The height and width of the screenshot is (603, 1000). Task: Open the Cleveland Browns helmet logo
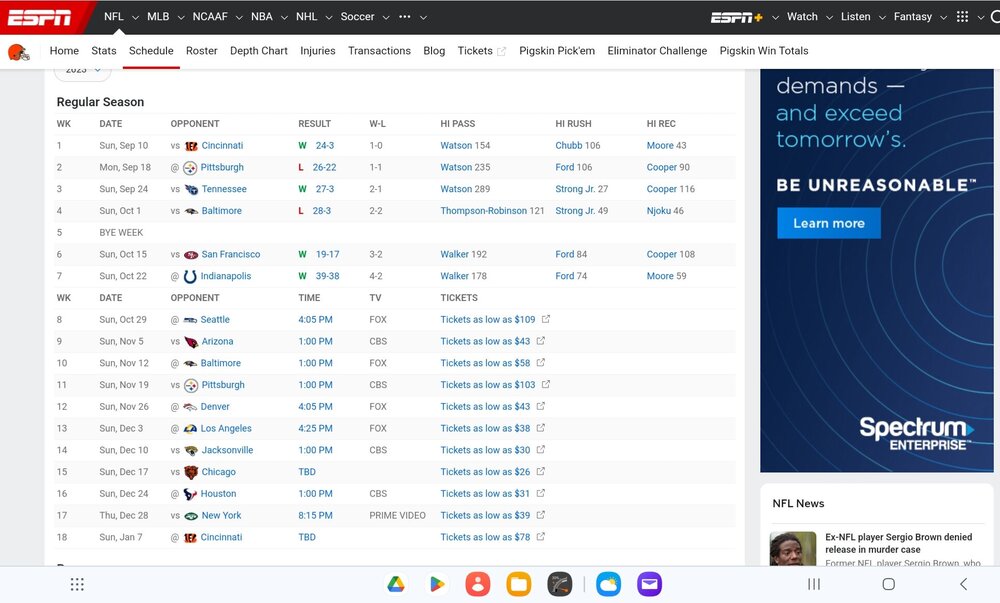tap(19, 52)
